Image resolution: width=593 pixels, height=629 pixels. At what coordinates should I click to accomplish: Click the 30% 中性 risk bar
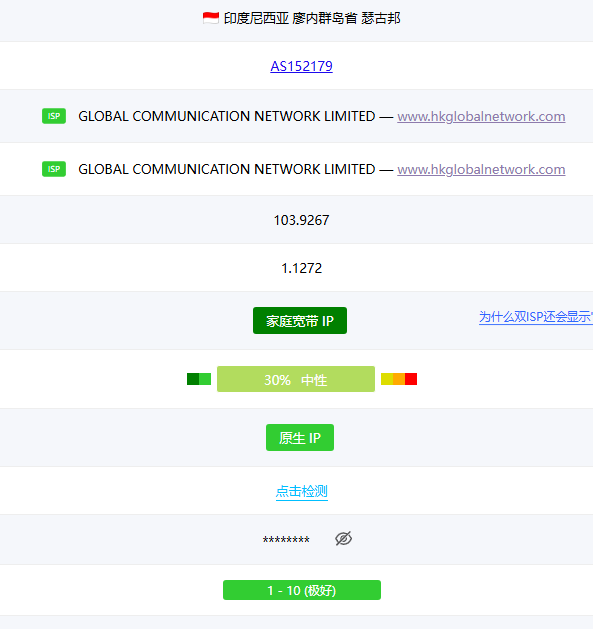(x=296, y=379)
